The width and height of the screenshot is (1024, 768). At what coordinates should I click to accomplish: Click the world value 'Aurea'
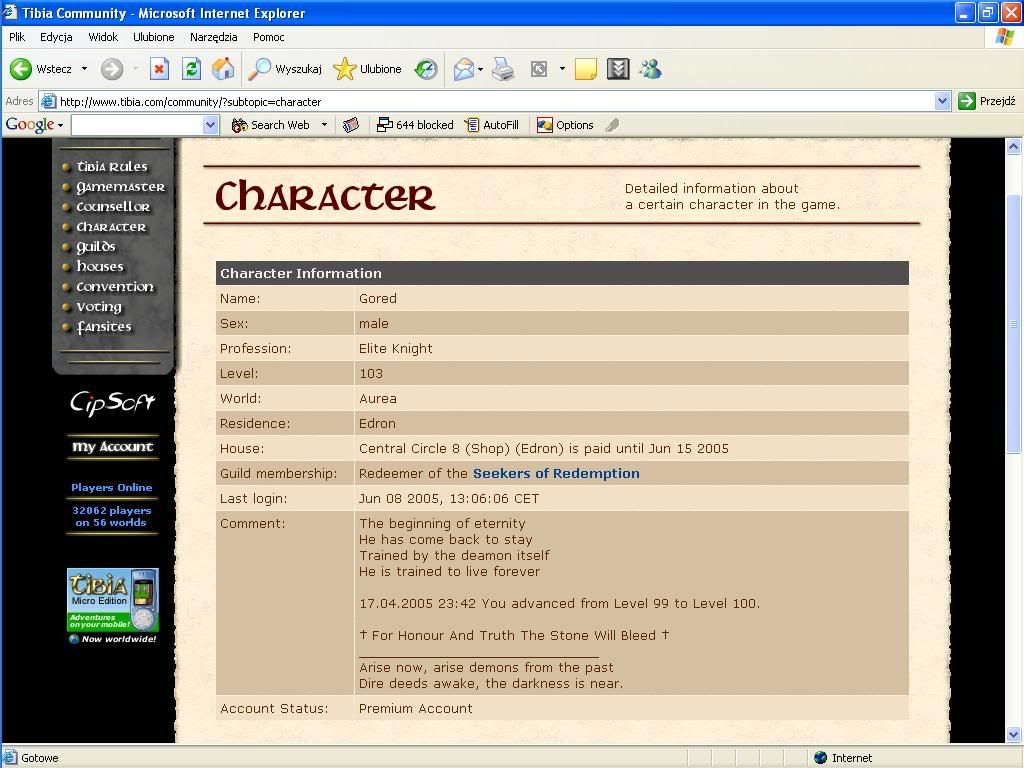click(x=377, y=398)
